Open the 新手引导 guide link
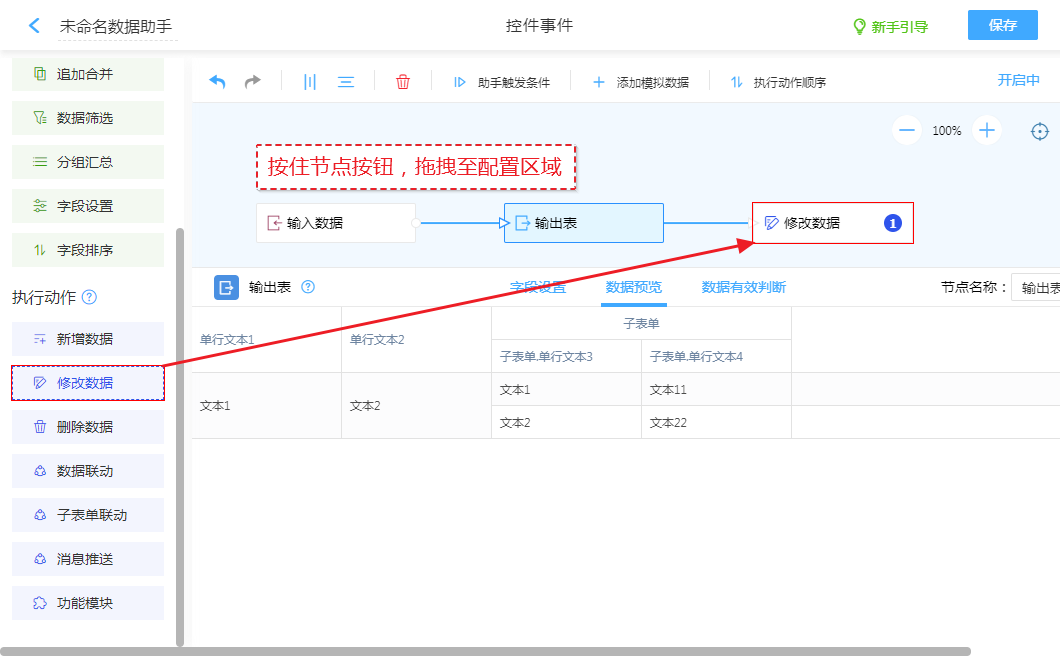 click(890, 27)
